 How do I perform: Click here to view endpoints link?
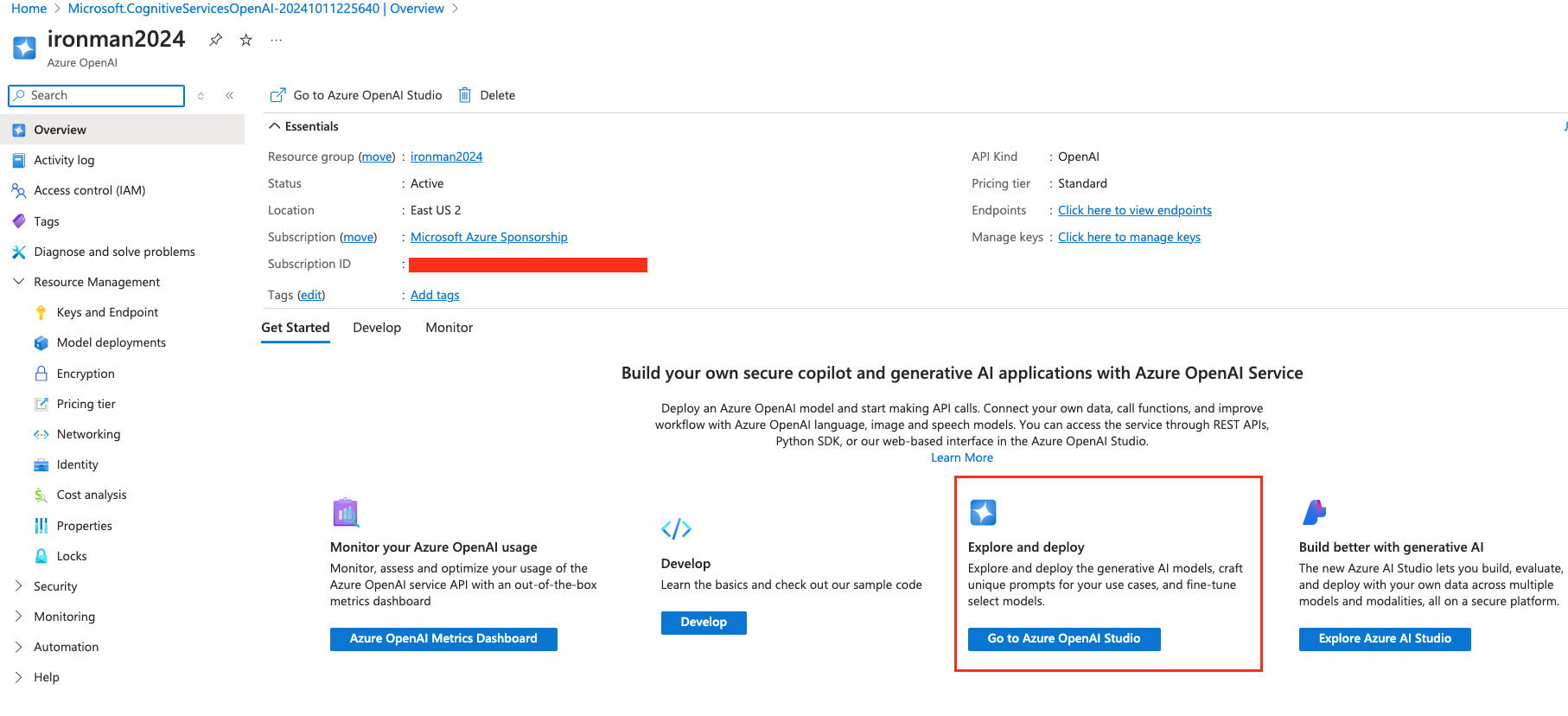1135,210
